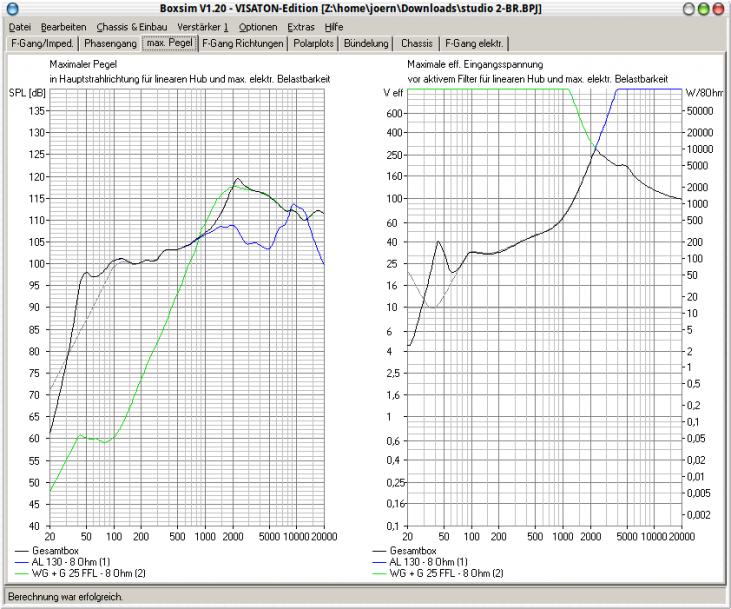
Task: Select the max. Pegel tab
Action: pos(169,44)
